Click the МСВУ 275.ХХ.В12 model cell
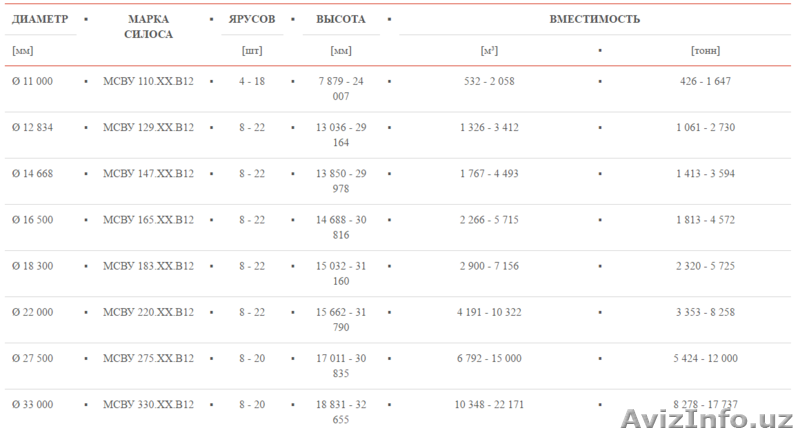The height and width of the screenshot is (435, 800). pos(149,358)
